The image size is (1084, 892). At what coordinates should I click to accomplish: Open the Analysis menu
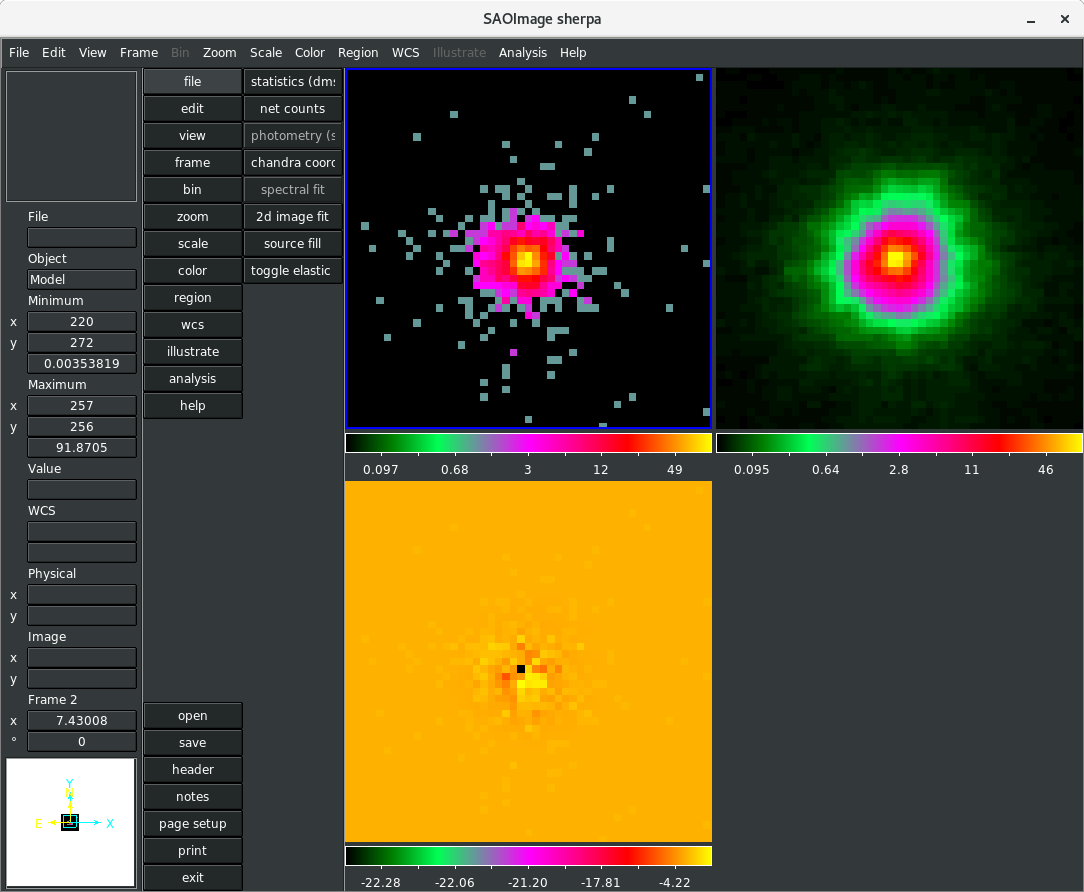(523, 53)
